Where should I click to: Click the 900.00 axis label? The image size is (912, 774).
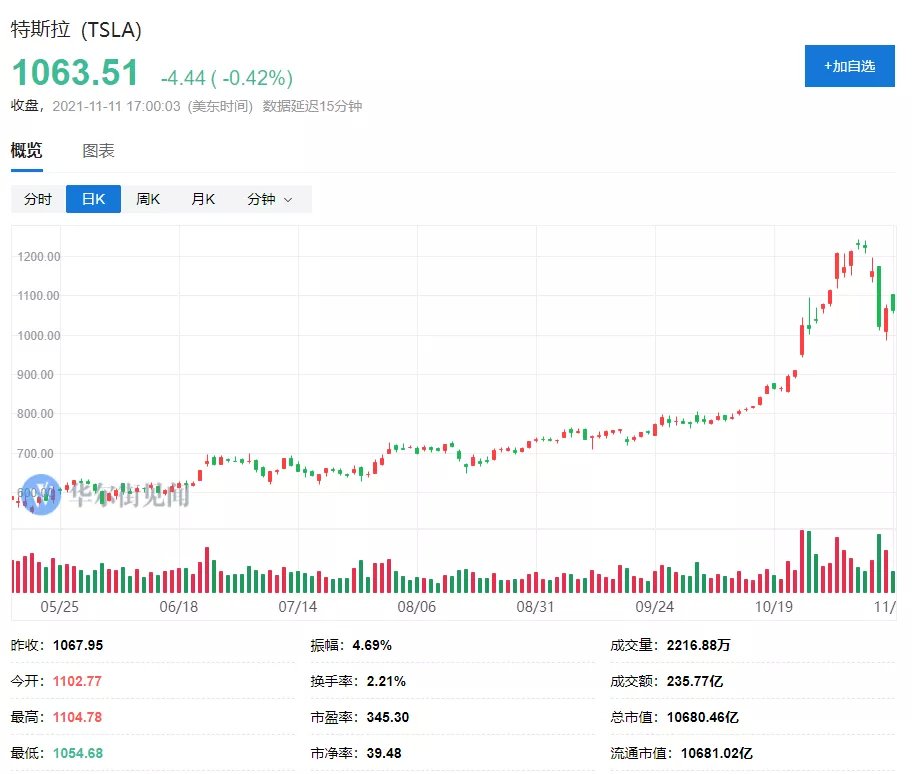pos(35,374)
